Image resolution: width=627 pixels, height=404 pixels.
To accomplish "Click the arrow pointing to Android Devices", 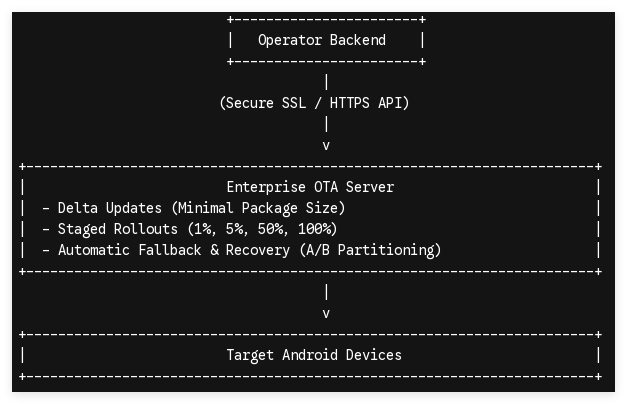I will pos(326,314).
